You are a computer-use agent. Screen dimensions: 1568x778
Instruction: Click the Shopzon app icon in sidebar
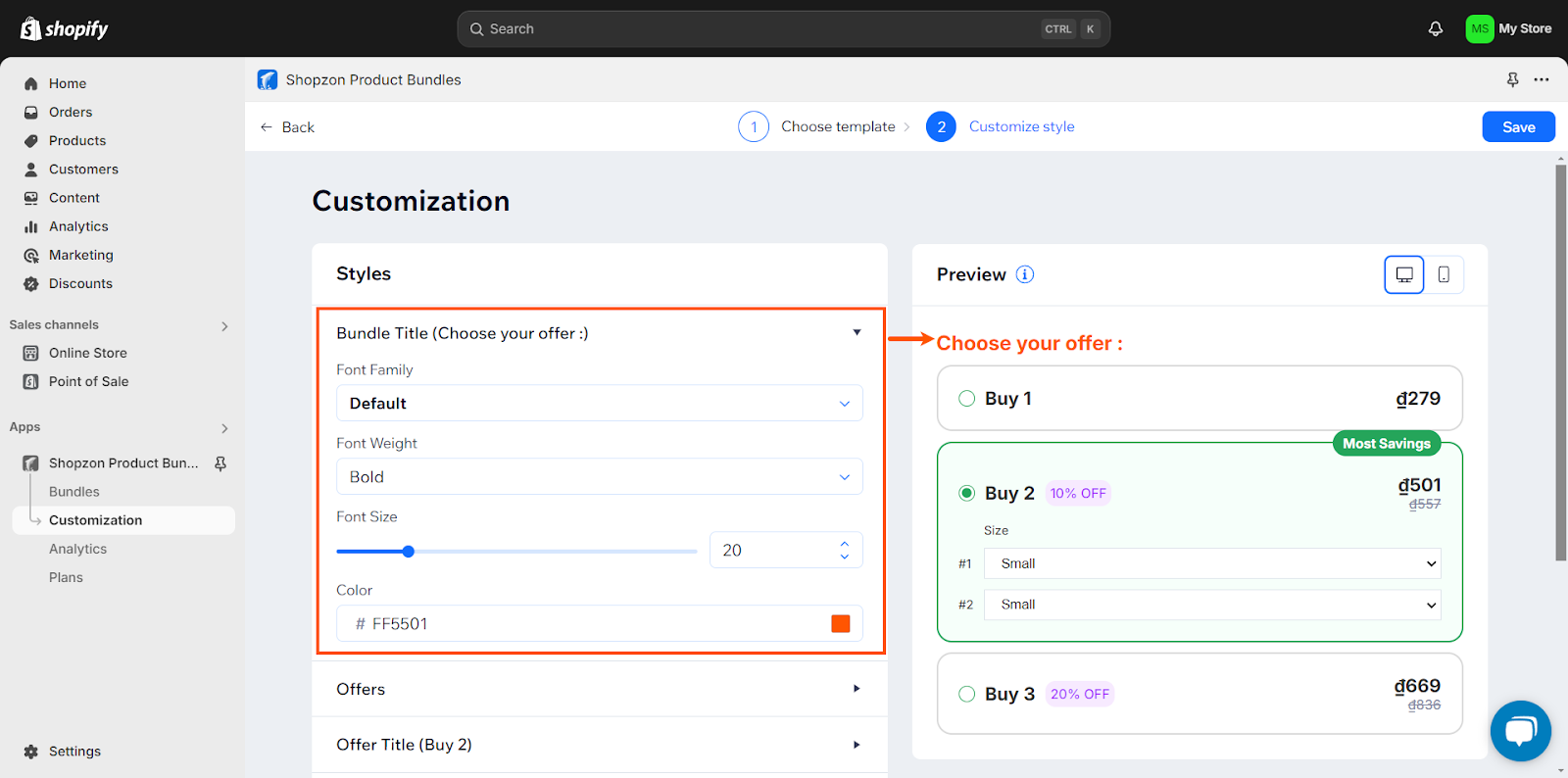click(31, 463)
